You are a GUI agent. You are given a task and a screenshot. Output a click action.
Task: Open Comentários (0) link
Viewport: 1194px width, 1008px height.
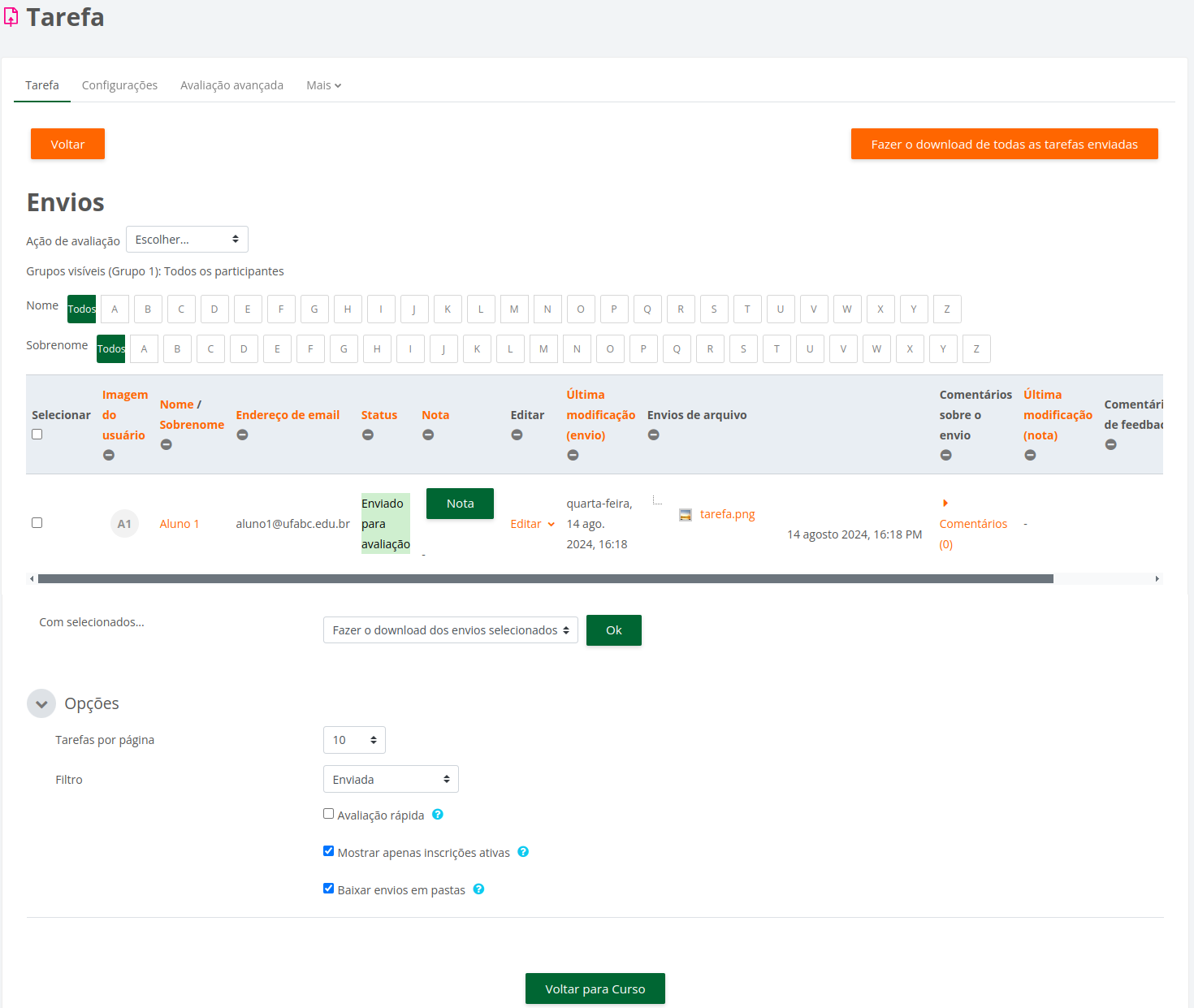click(x=973, y=534)
